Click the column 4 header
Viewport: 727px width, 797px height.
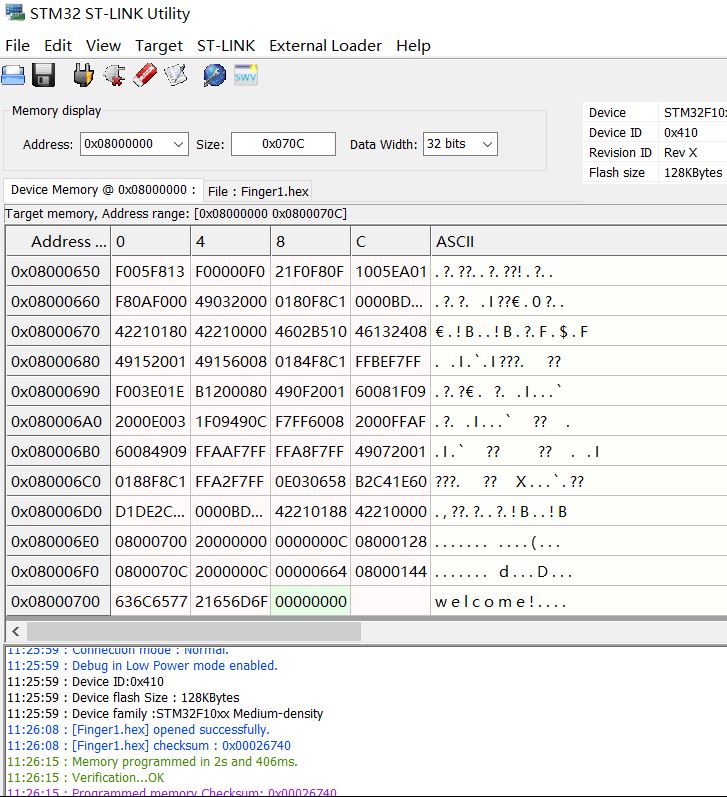231,241
